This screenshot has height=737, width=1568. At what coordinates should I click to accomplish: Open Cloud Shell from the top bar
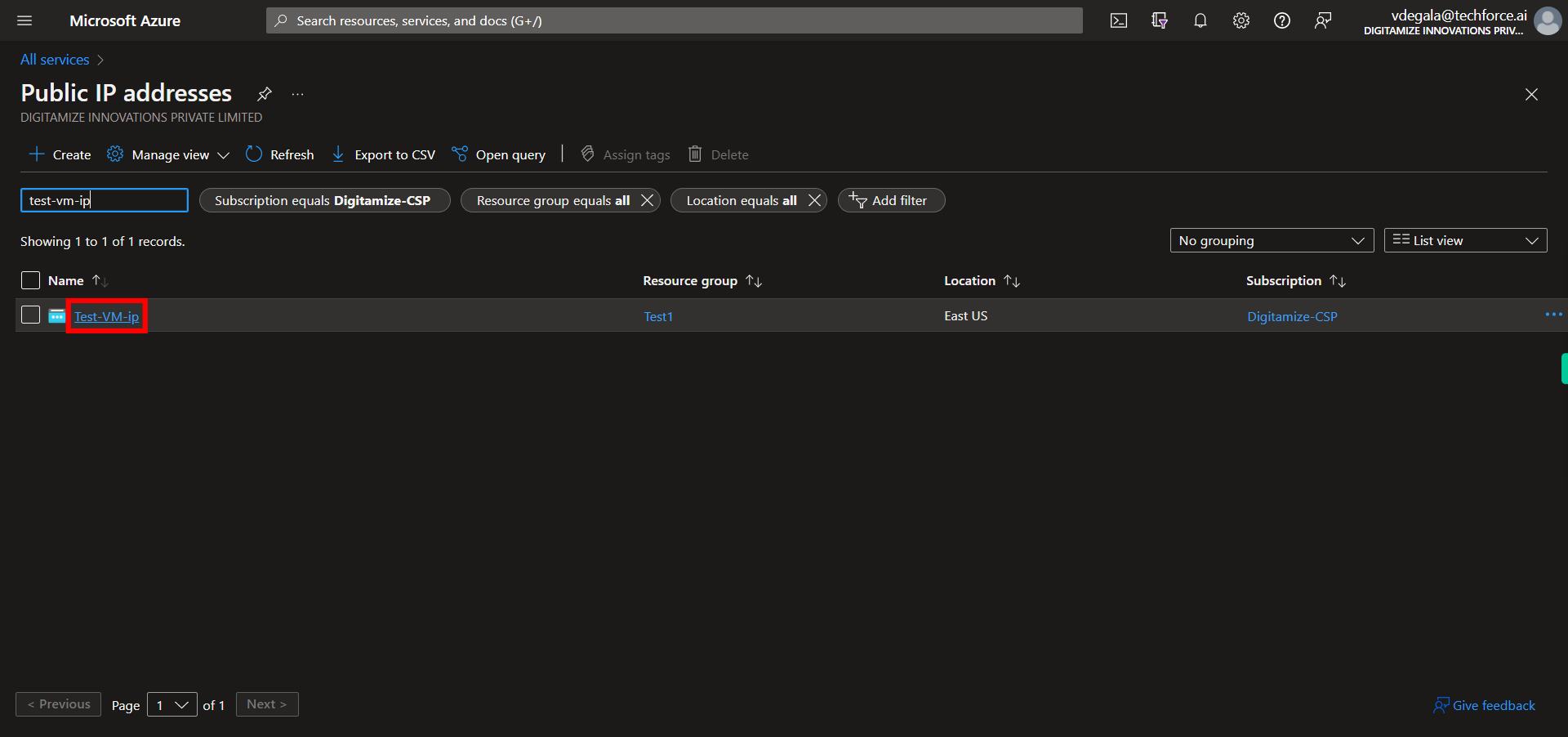pyautogui.click(x=1119, y=20)
